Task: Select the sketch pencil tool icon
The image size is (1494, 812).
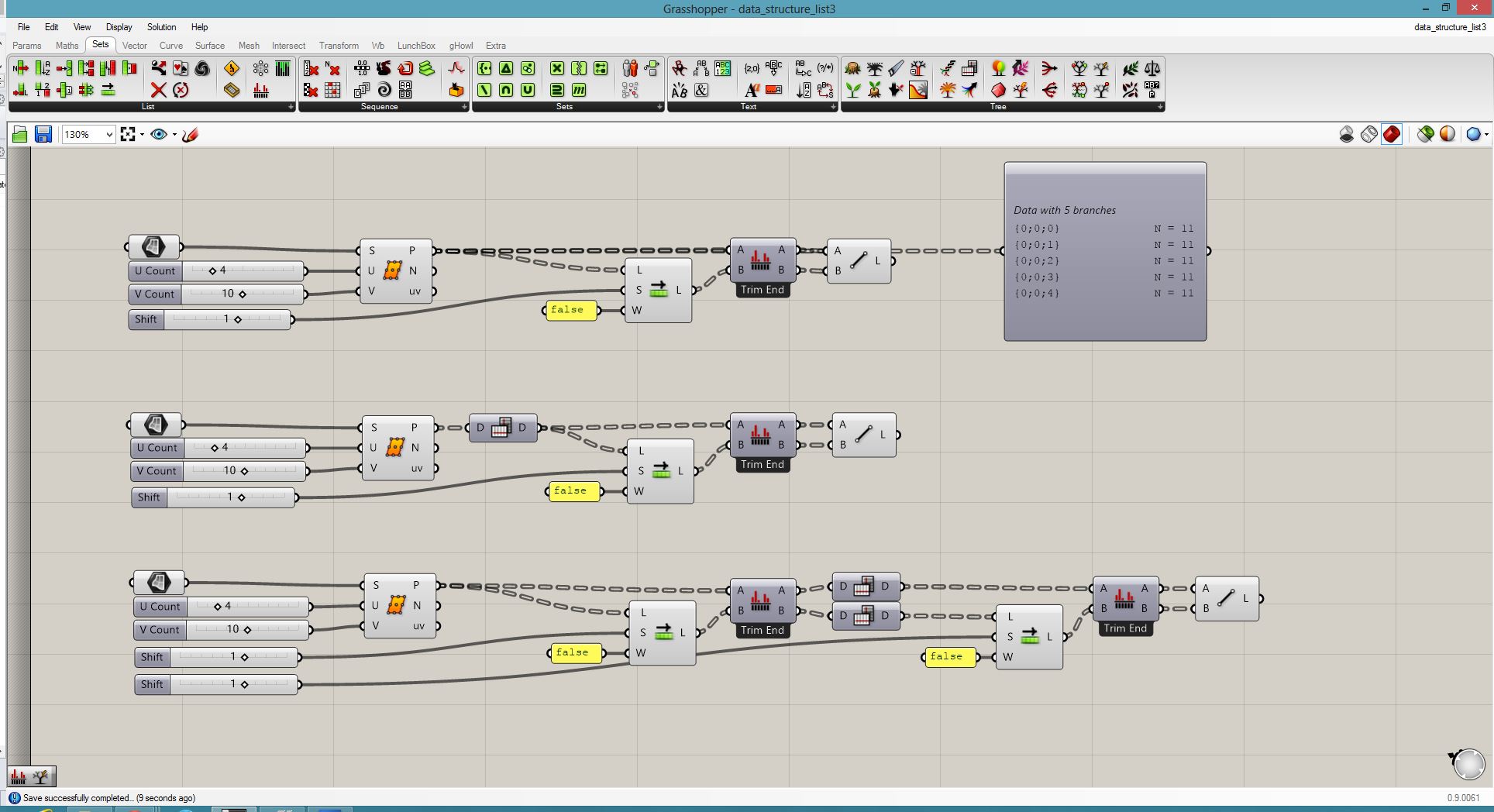Action: pyautogui.click(x=191, y=135)
